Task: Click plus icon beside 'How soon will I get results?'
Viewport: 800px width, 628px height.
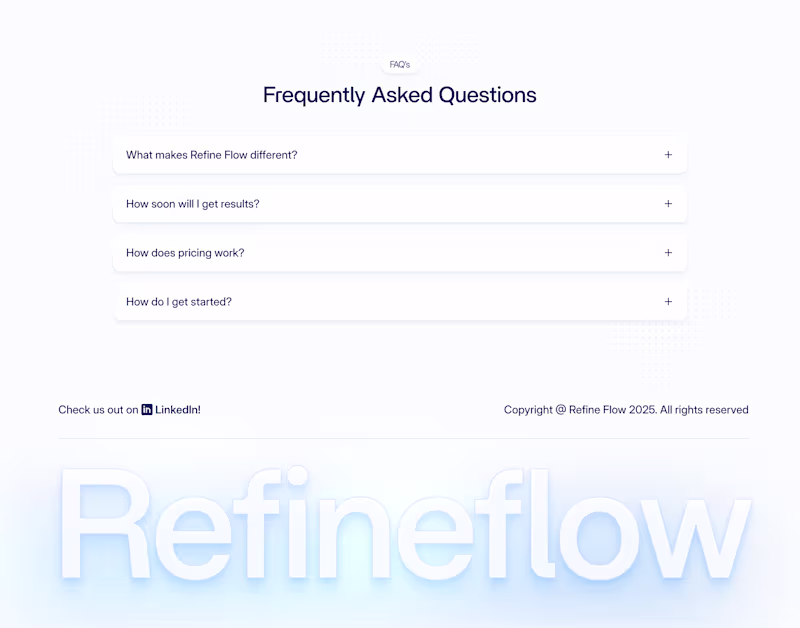Action: [668, 204]
